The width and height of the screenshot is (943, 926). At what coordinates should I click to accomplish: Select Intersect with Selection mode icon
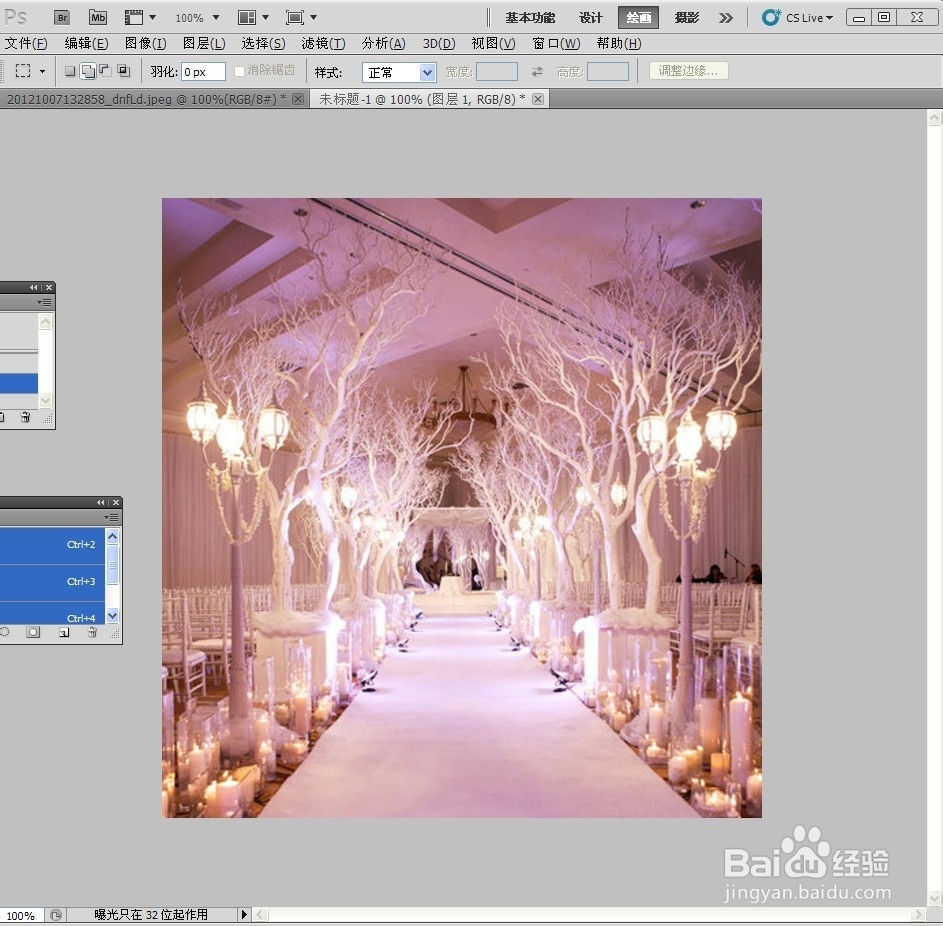123,70
